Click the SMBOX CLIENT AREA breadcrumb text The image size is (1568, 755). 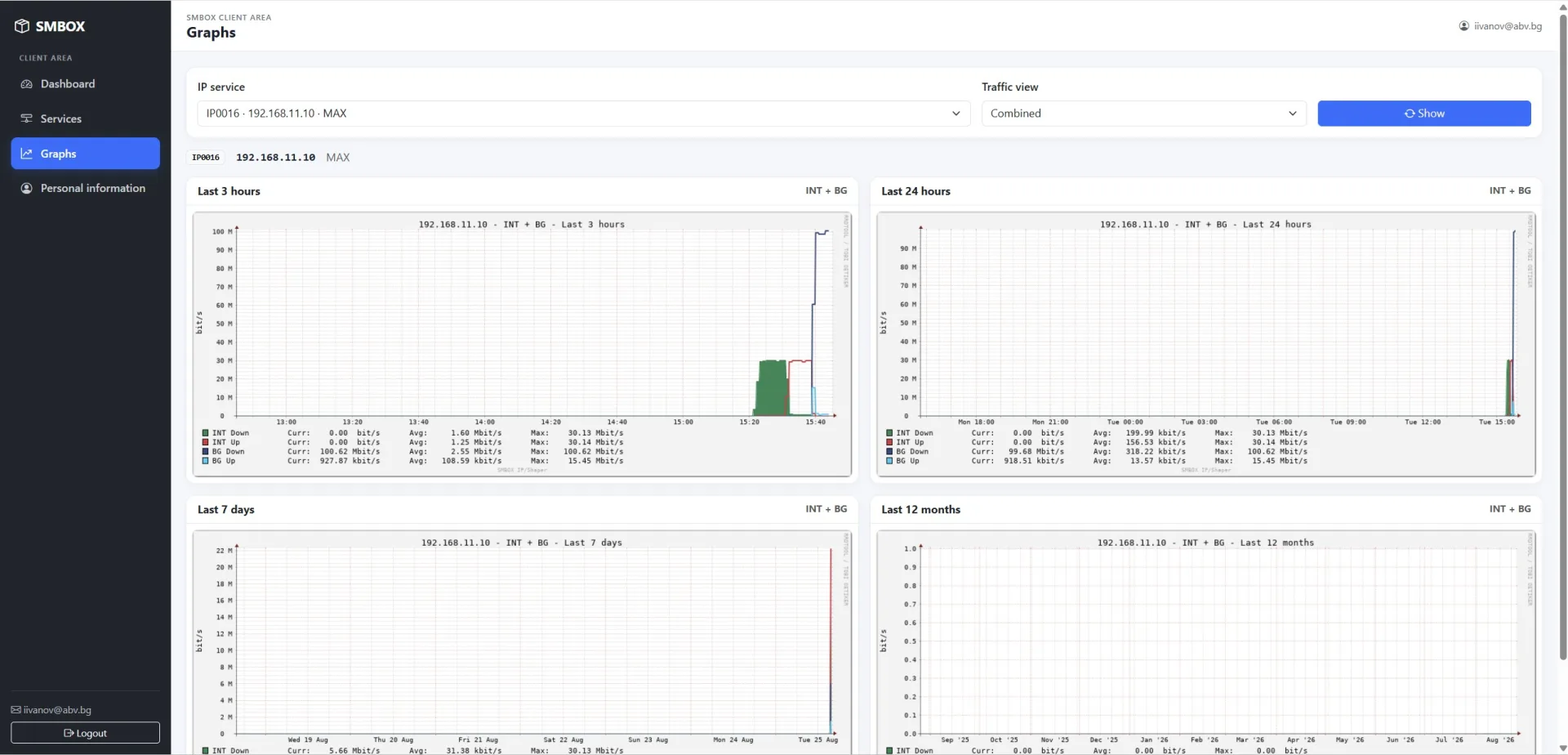click(x=229, y=17)
